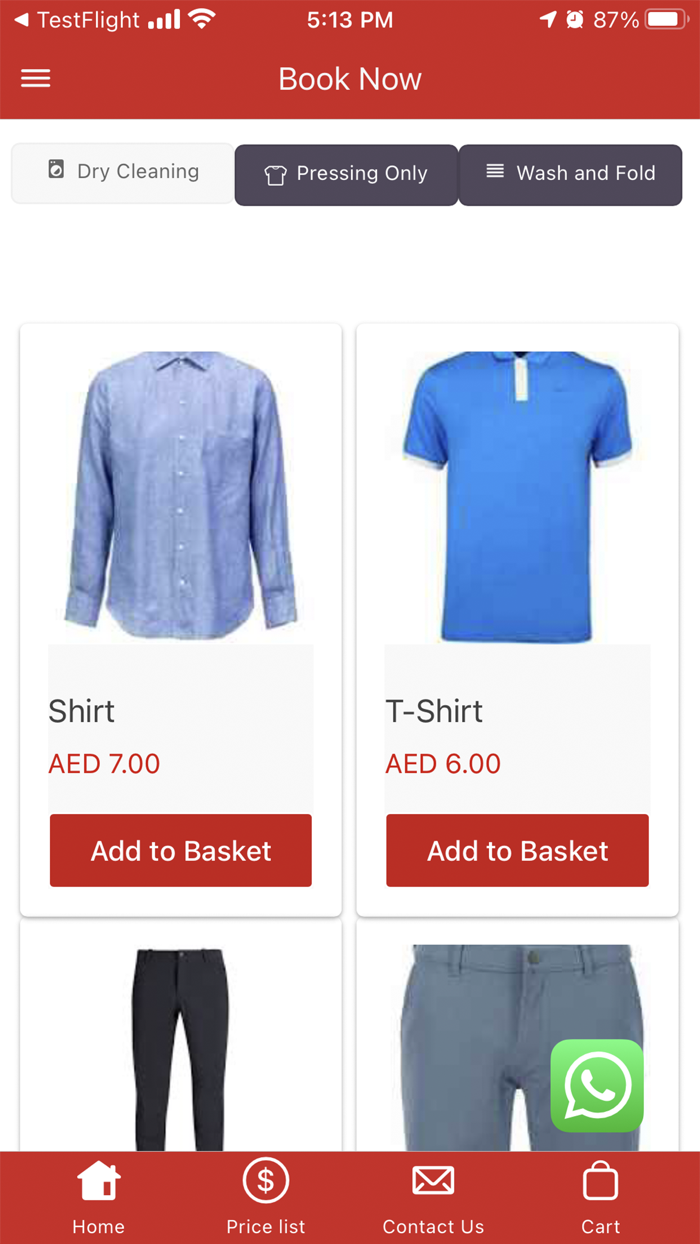Tap the blue polo T-Shirt image
Image resolution: width=700 pixels, height=1244 pixels.
518,496
